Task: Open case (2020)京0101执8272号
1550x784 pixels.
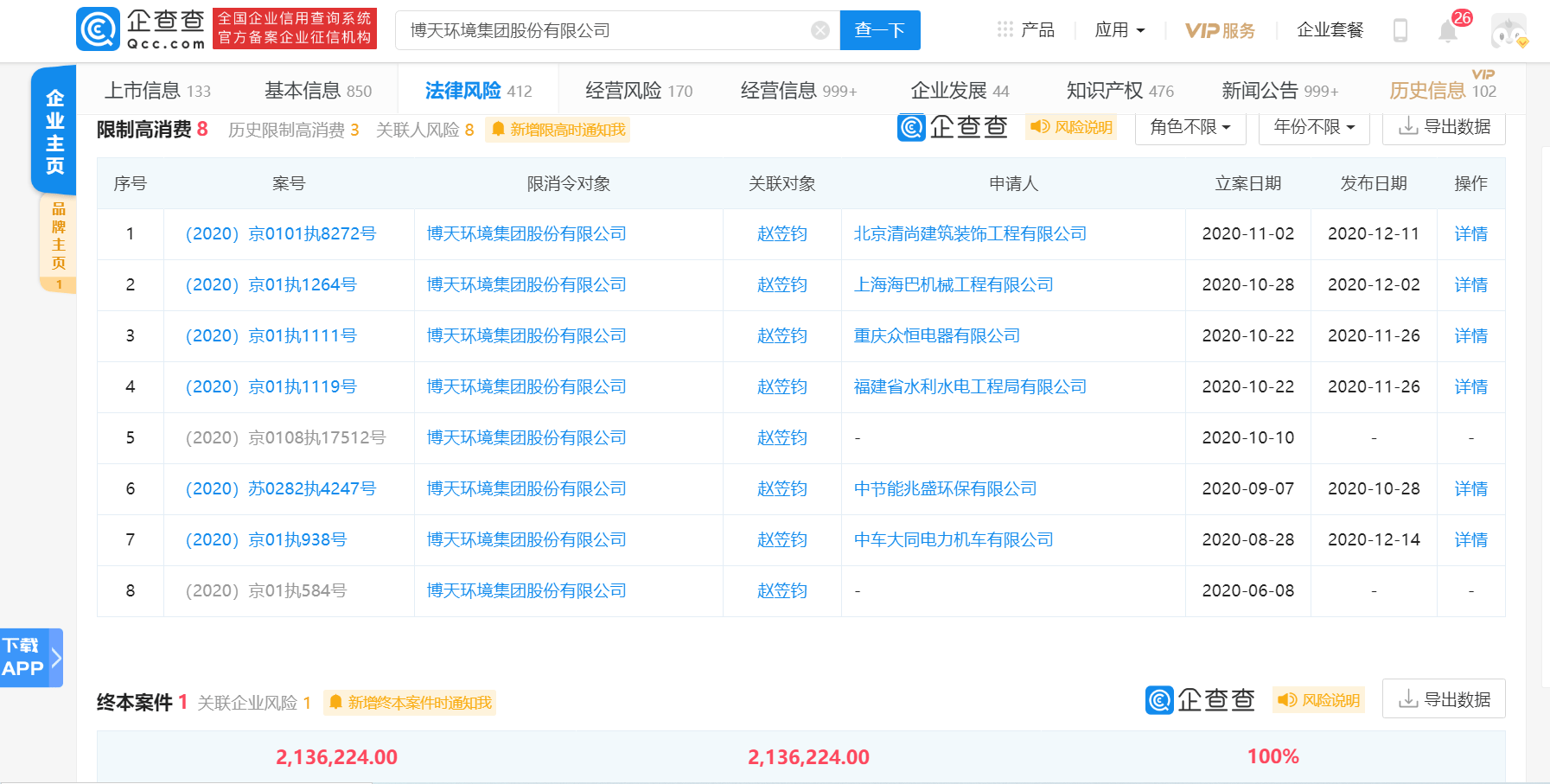Action: 281,234
